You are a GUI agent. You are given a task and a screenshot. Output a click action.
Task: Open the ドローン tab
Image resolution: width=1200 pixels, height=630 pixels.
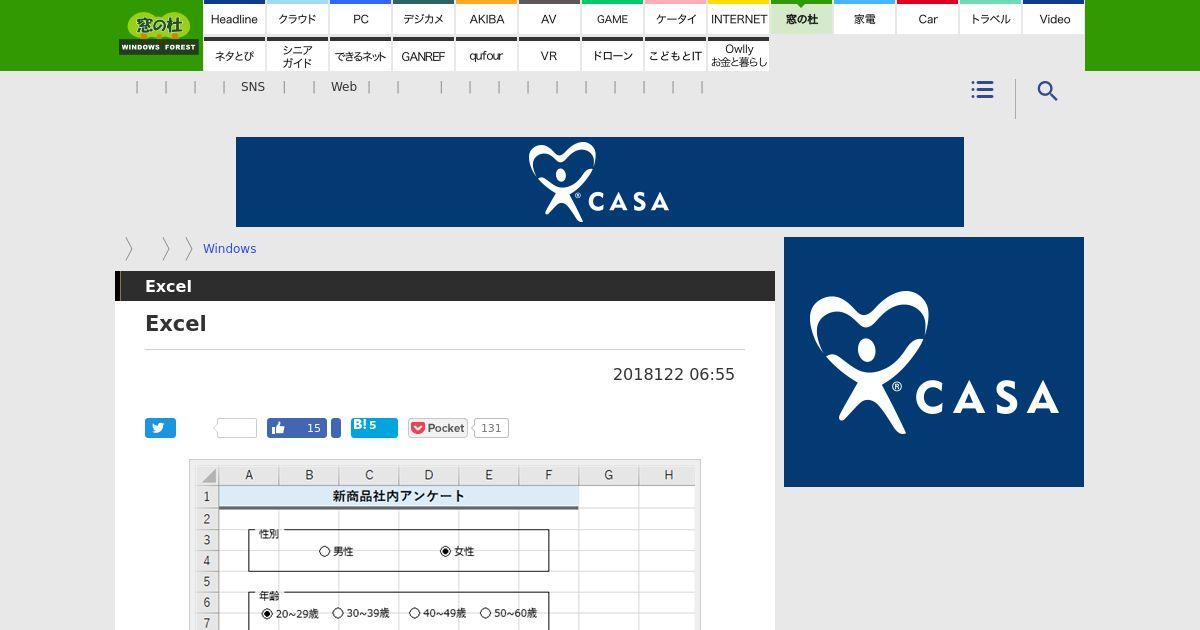click(612, 55)
